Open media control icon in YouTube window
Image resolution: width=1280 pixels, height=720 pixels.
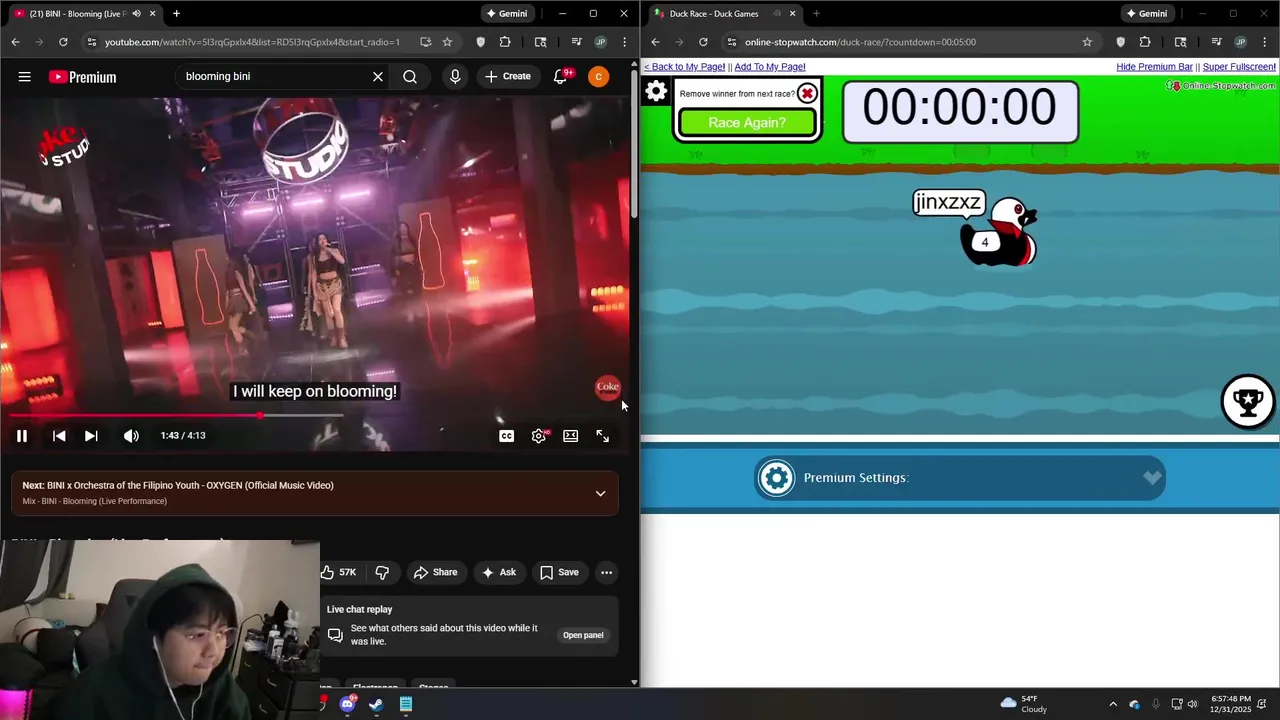pos(576,42)
